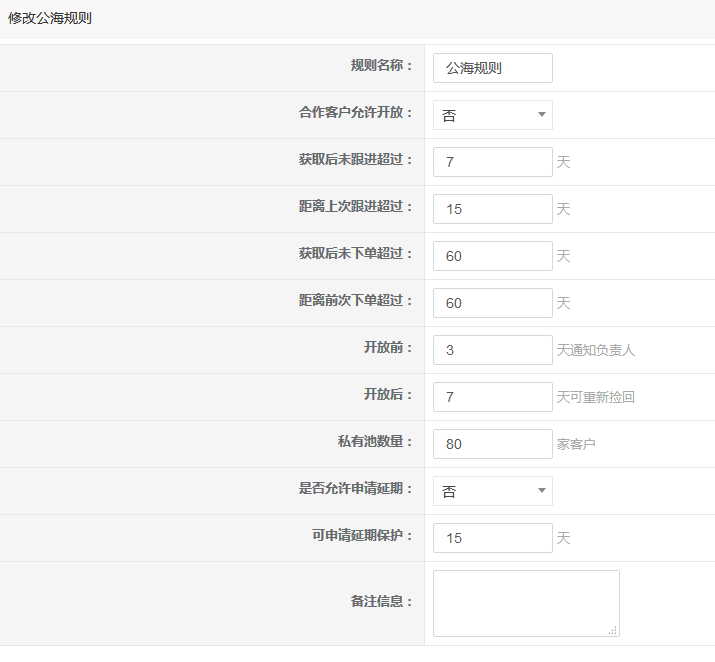
Task: Grab the 备注信息 textarea resize handle
Action: [613, 630]
